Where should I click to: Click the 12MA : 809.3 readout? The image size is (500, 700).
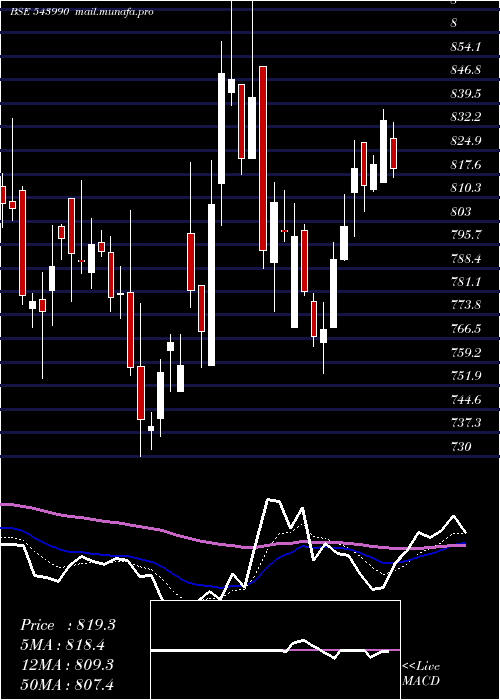(x=68, y=665)
